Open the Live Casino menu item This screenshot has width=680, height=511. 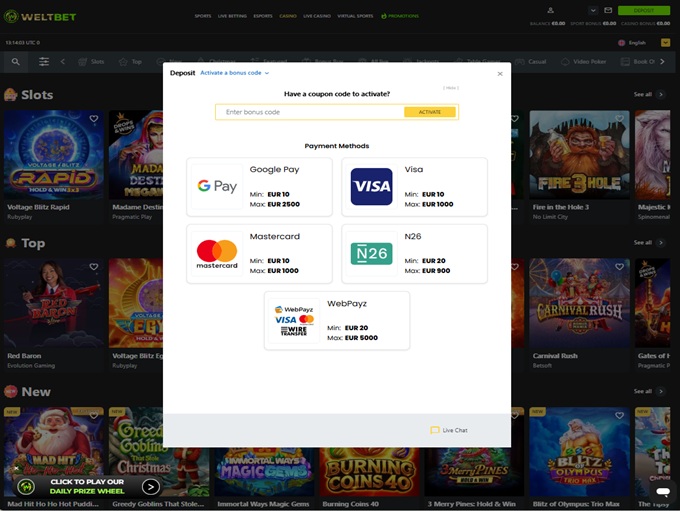(x=316, y=16)
